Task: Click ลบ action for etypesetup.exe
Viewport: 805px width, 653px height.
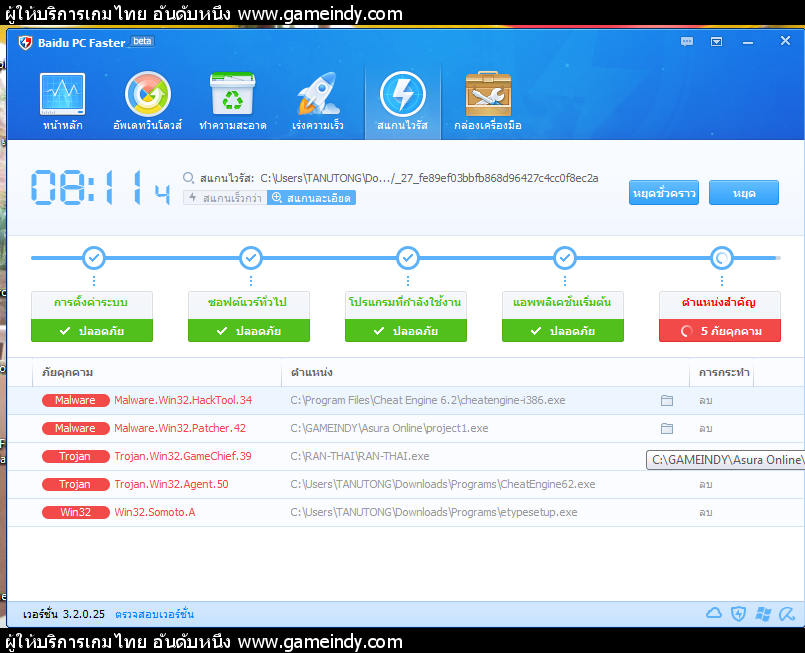Action: coord(705,512)
